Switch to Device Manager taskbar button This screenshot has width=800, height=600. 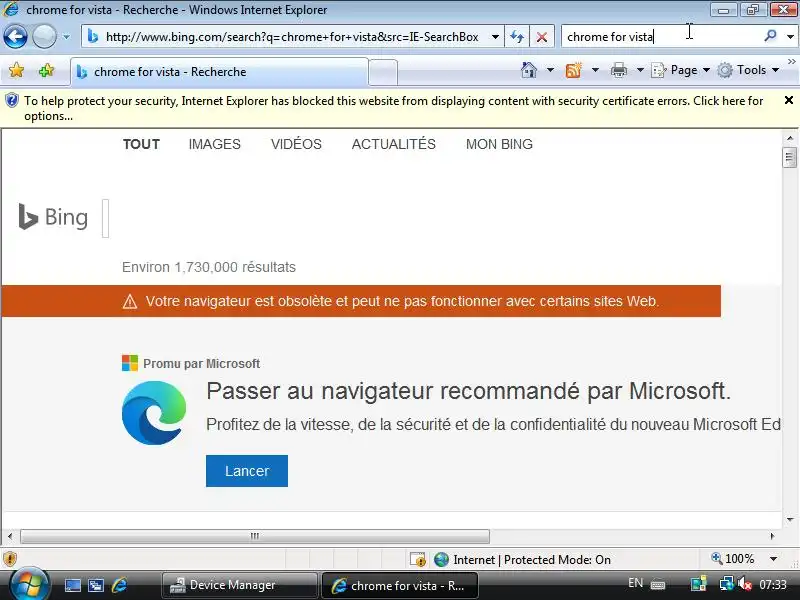tap(240, 585)
